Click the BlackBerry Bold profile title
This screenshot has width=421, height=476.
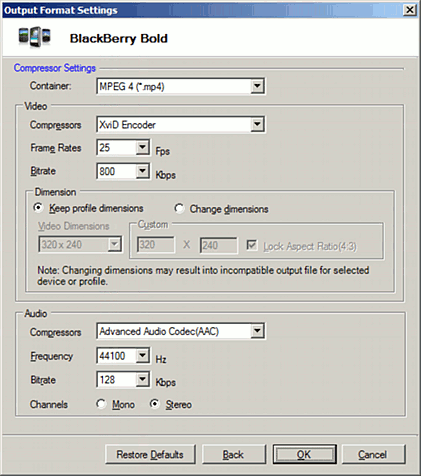(x=119, y=39)
